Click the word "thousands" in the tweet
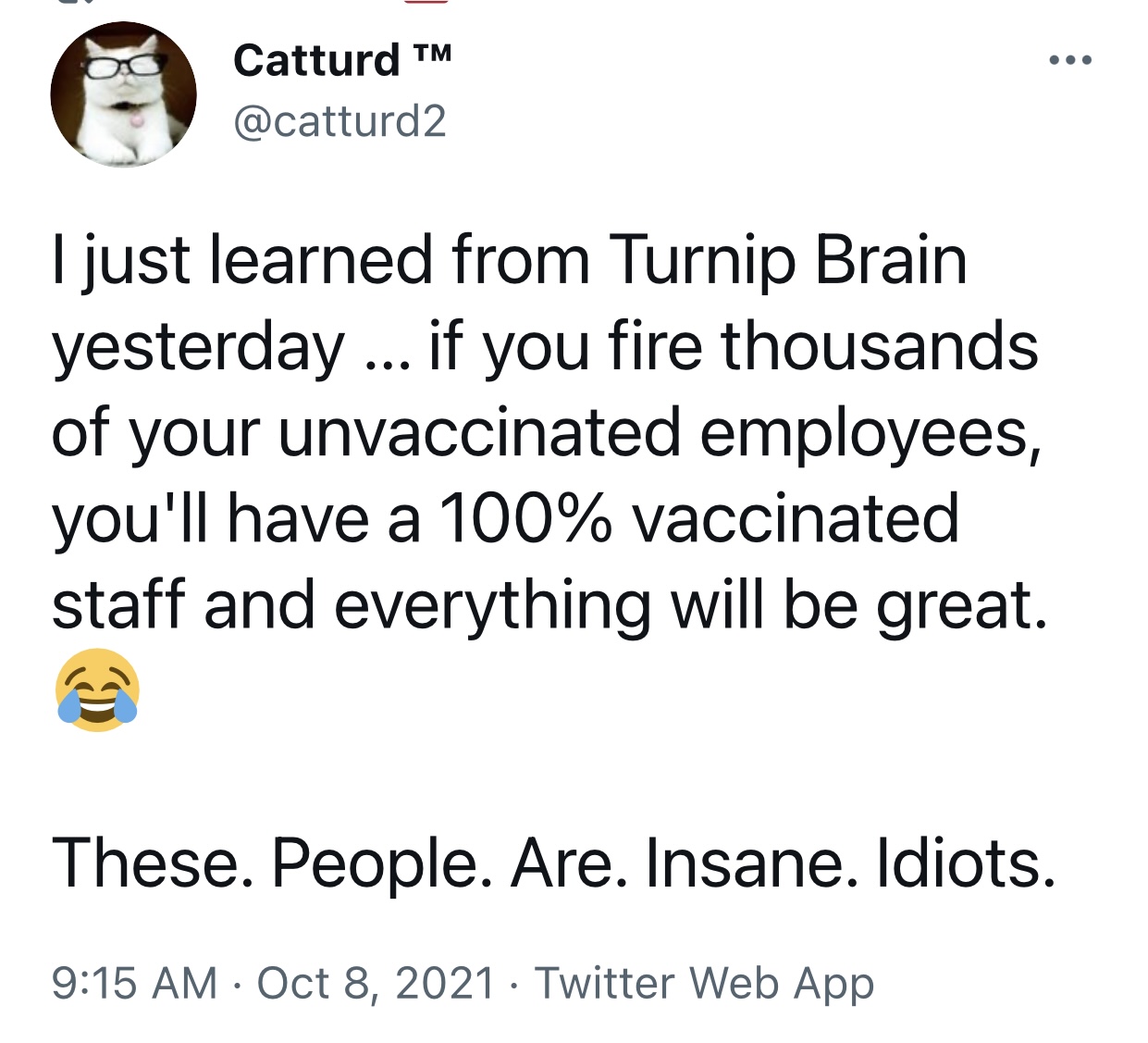This screenshot has width=1148, height=1043. point(879,346)
